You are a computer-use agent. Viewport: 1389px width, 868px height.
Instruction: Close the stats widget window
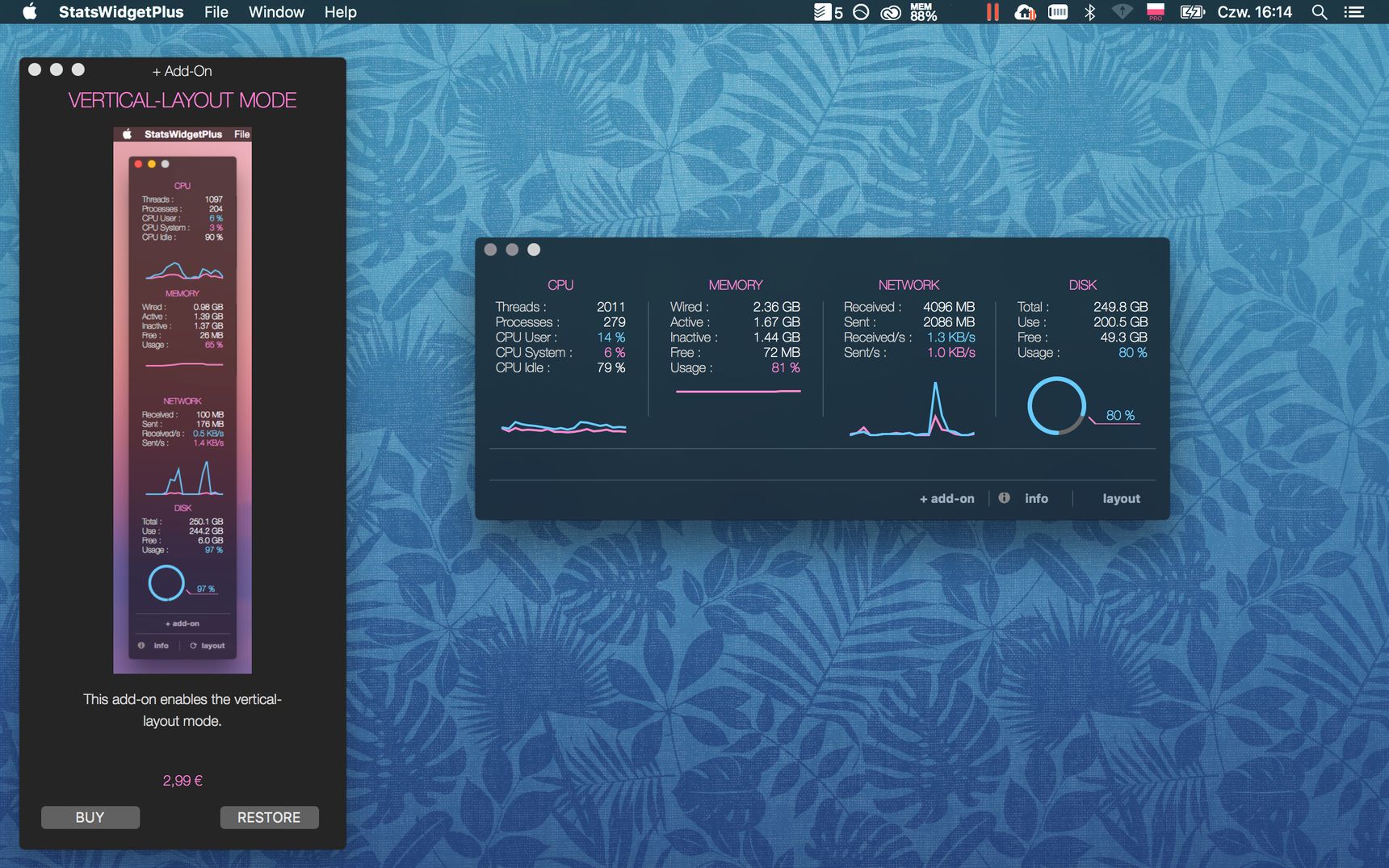(x=490, y=249)
